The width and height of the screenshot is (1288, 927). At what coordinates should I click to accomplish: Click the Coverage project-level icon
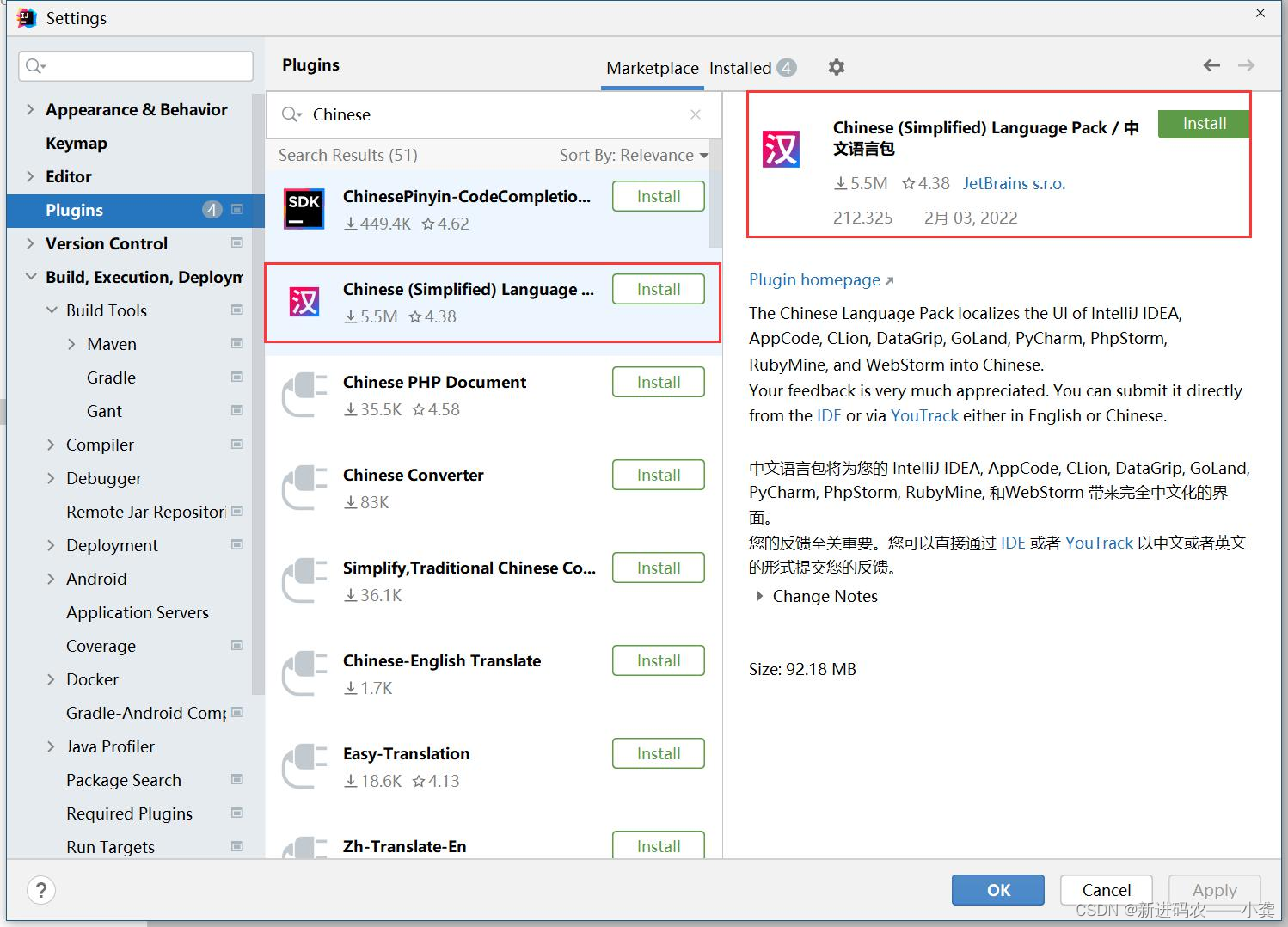[237, 646]
